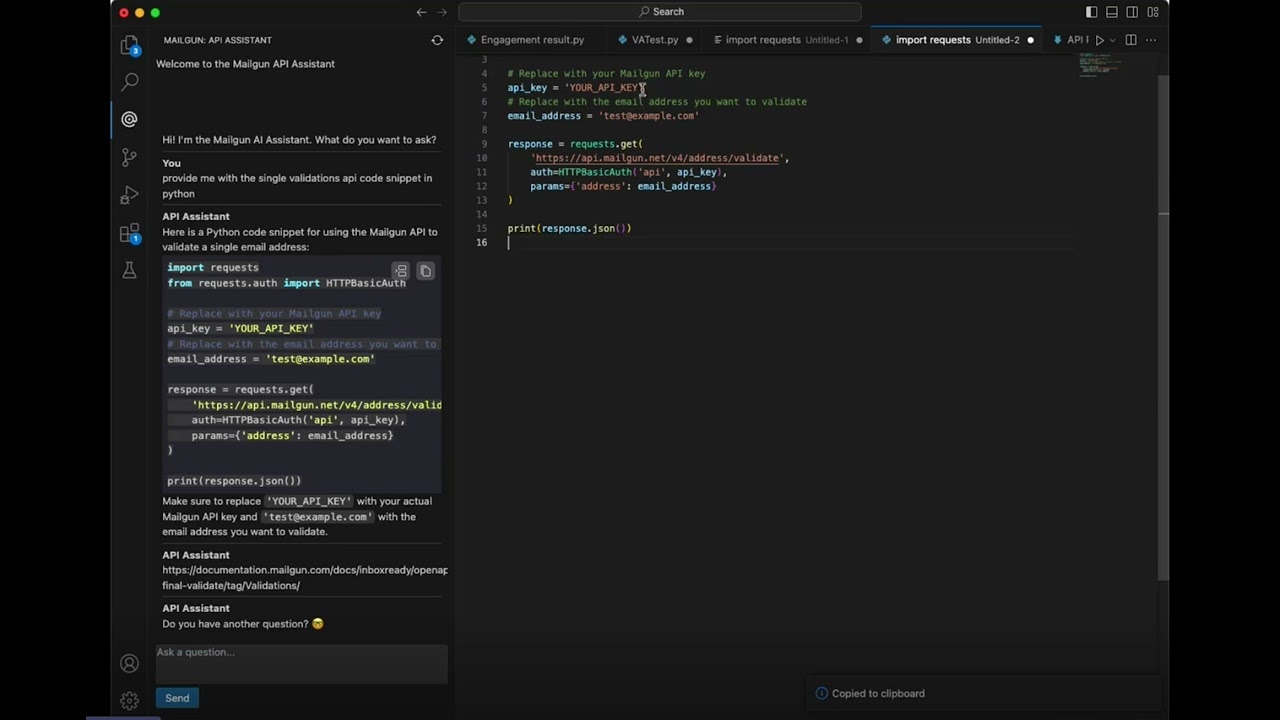The height and width of the screenshot is (720, 1280).
Task: Open the Extensions view
Action: (x=129, y=233)
